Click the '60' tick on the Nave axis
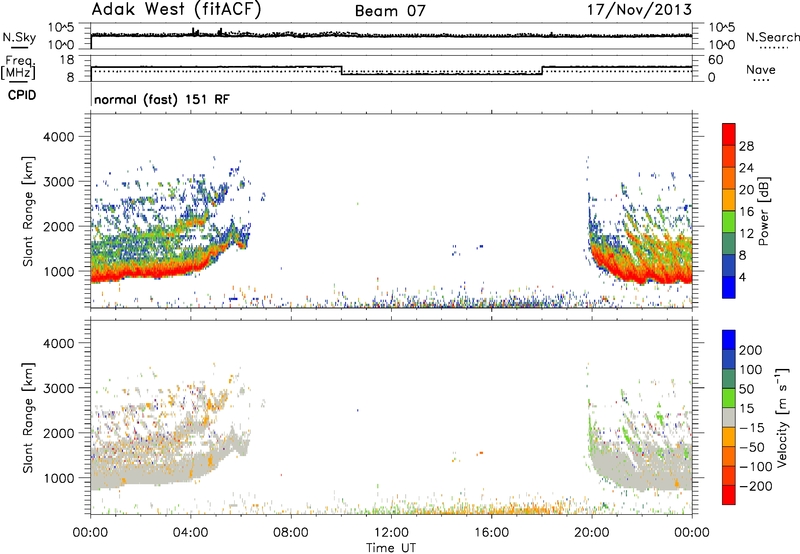800x554 pixels. (715, 60)
